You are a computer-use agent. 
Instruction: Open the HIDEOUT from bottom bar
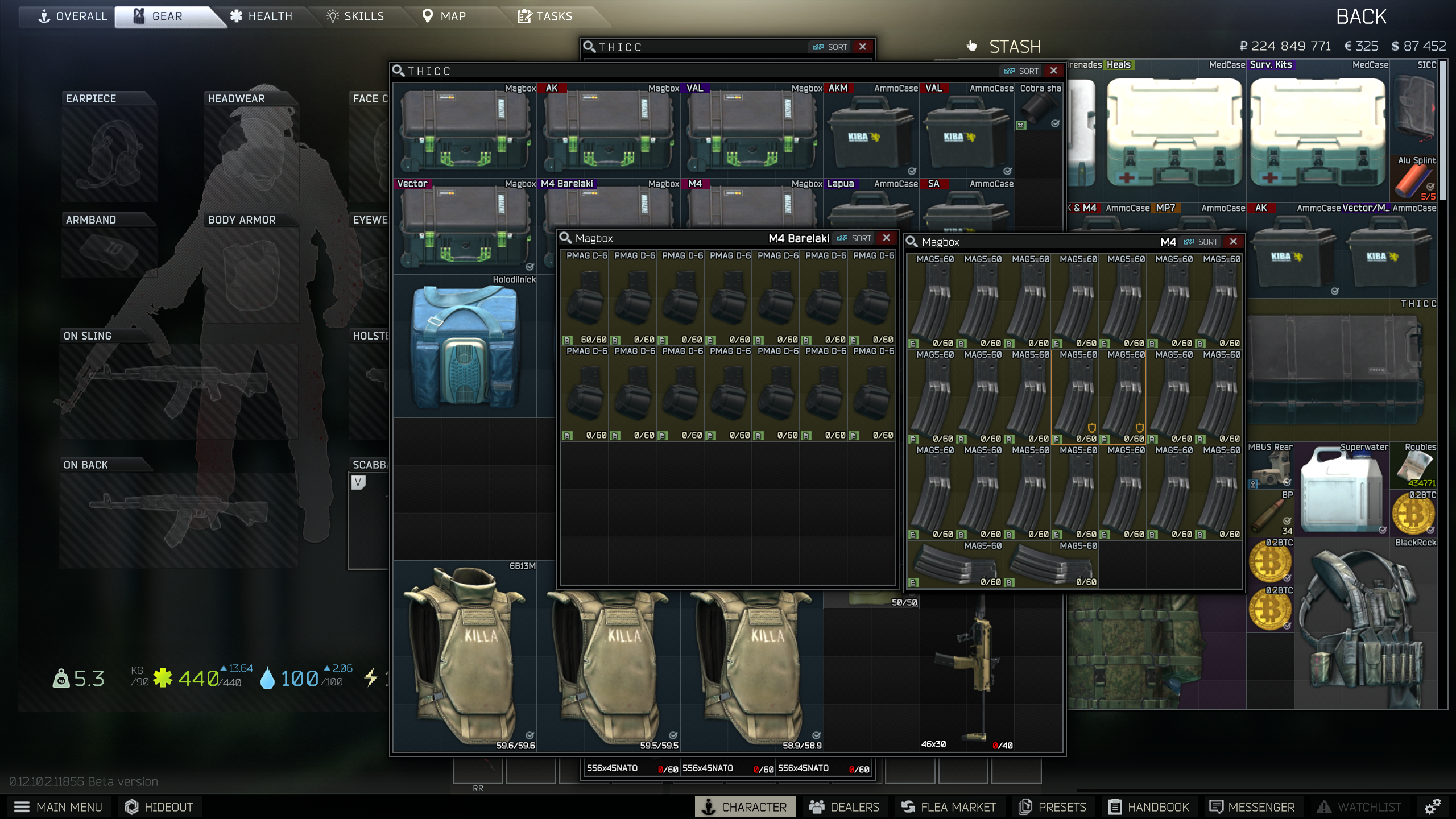[159, 806]
